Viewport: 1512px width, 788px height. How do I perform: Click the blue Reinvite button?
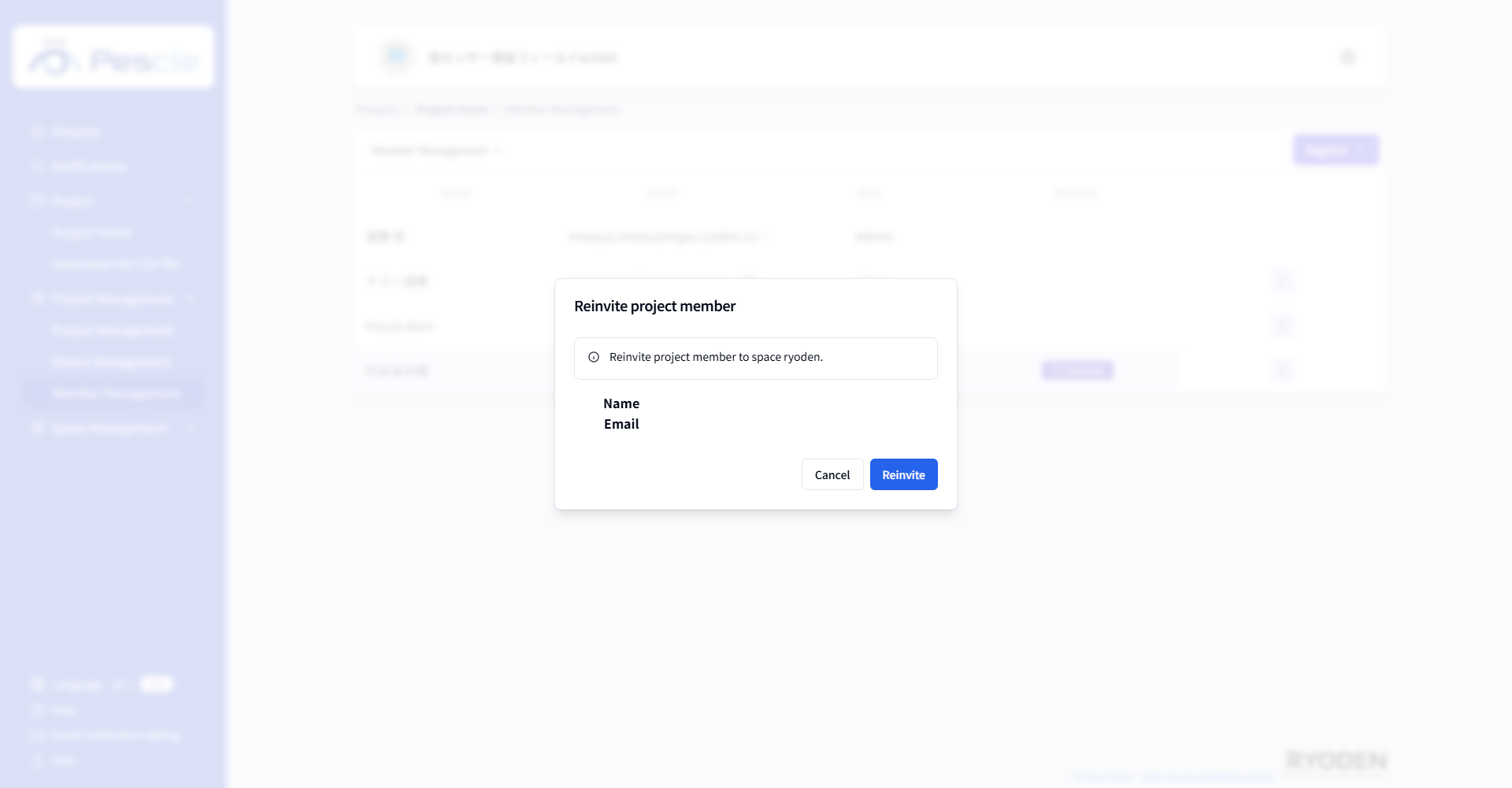(903, 474)
